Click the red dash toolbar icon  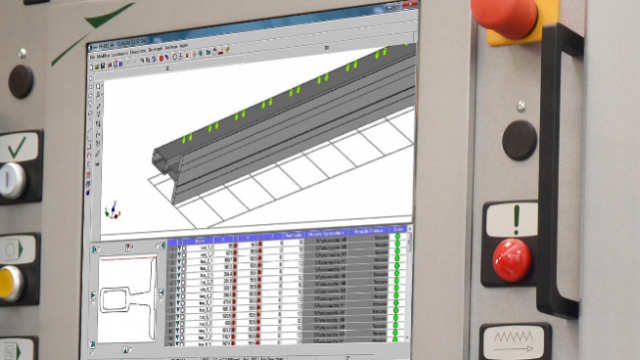click(221, 51)
